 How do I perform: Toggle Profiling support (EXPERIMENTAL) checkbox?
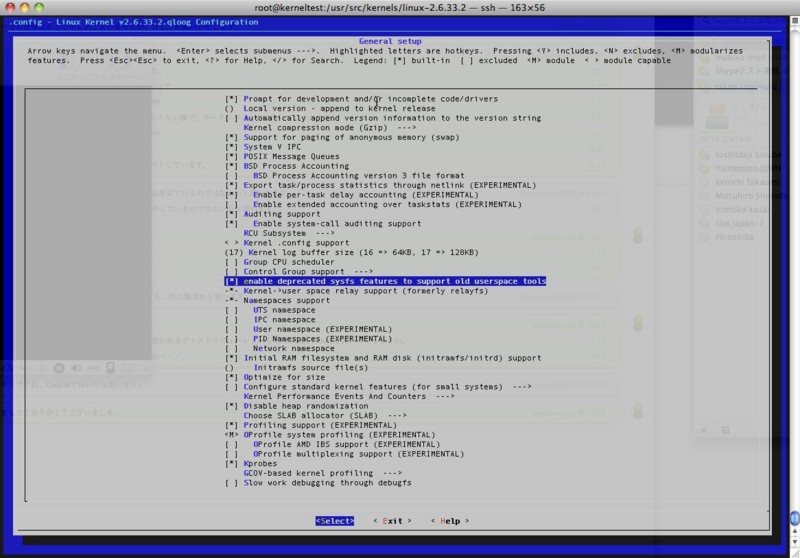click(231, 425)
